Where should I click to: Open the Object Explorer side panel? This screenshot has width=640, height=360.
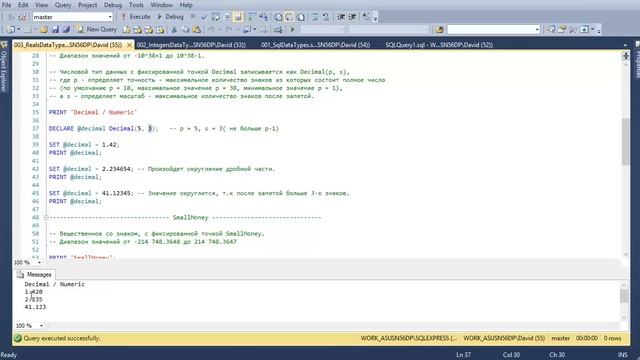[4, 67]
